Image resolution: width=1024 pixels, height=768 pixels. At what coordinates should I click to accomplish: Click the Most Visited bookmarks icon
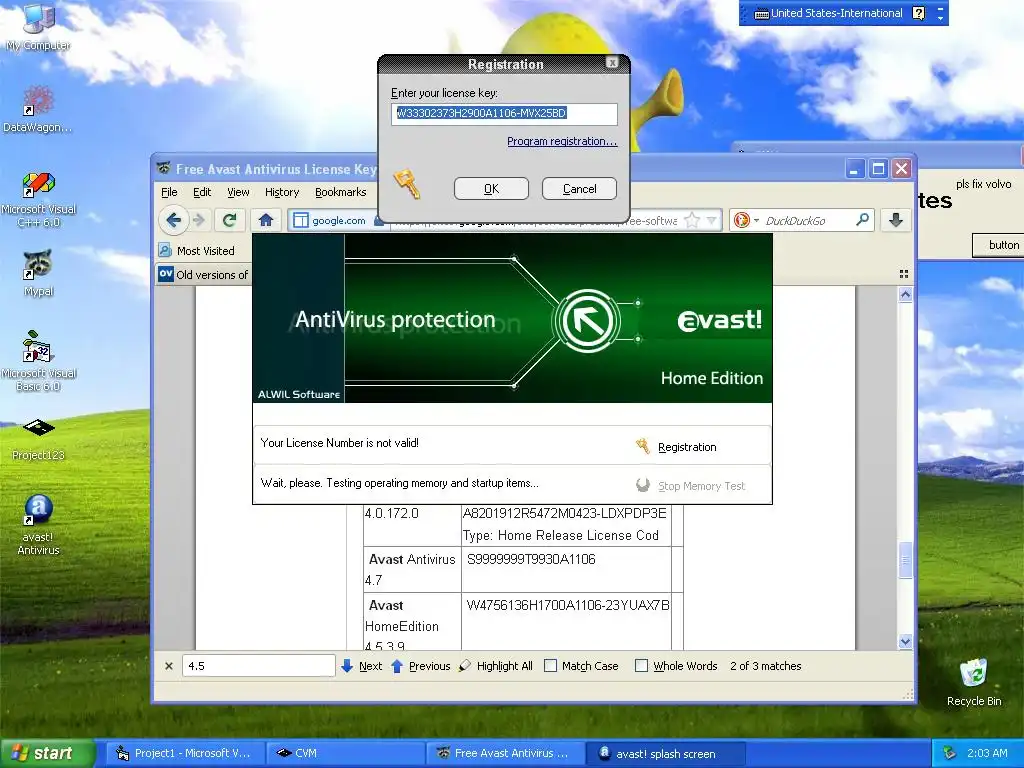[165, 250]
